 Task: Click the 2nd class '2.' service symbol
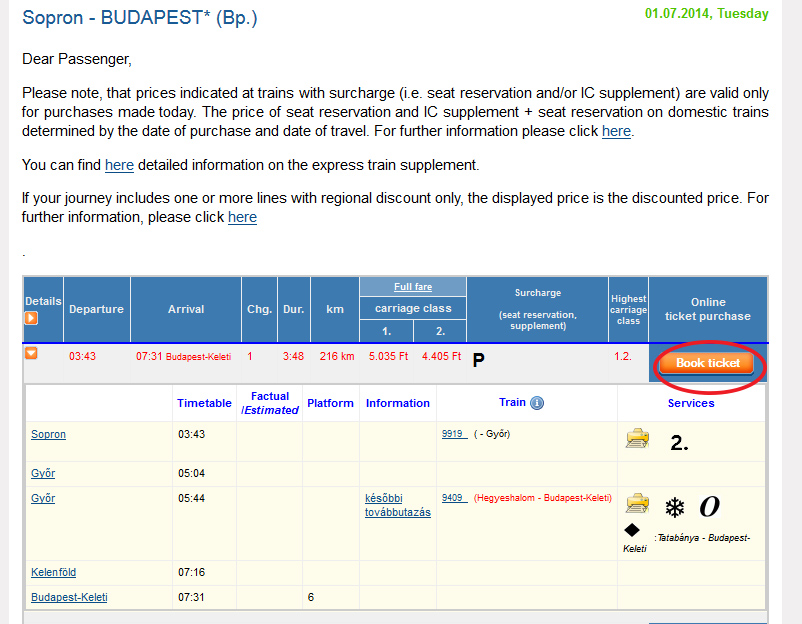(679, 444)
